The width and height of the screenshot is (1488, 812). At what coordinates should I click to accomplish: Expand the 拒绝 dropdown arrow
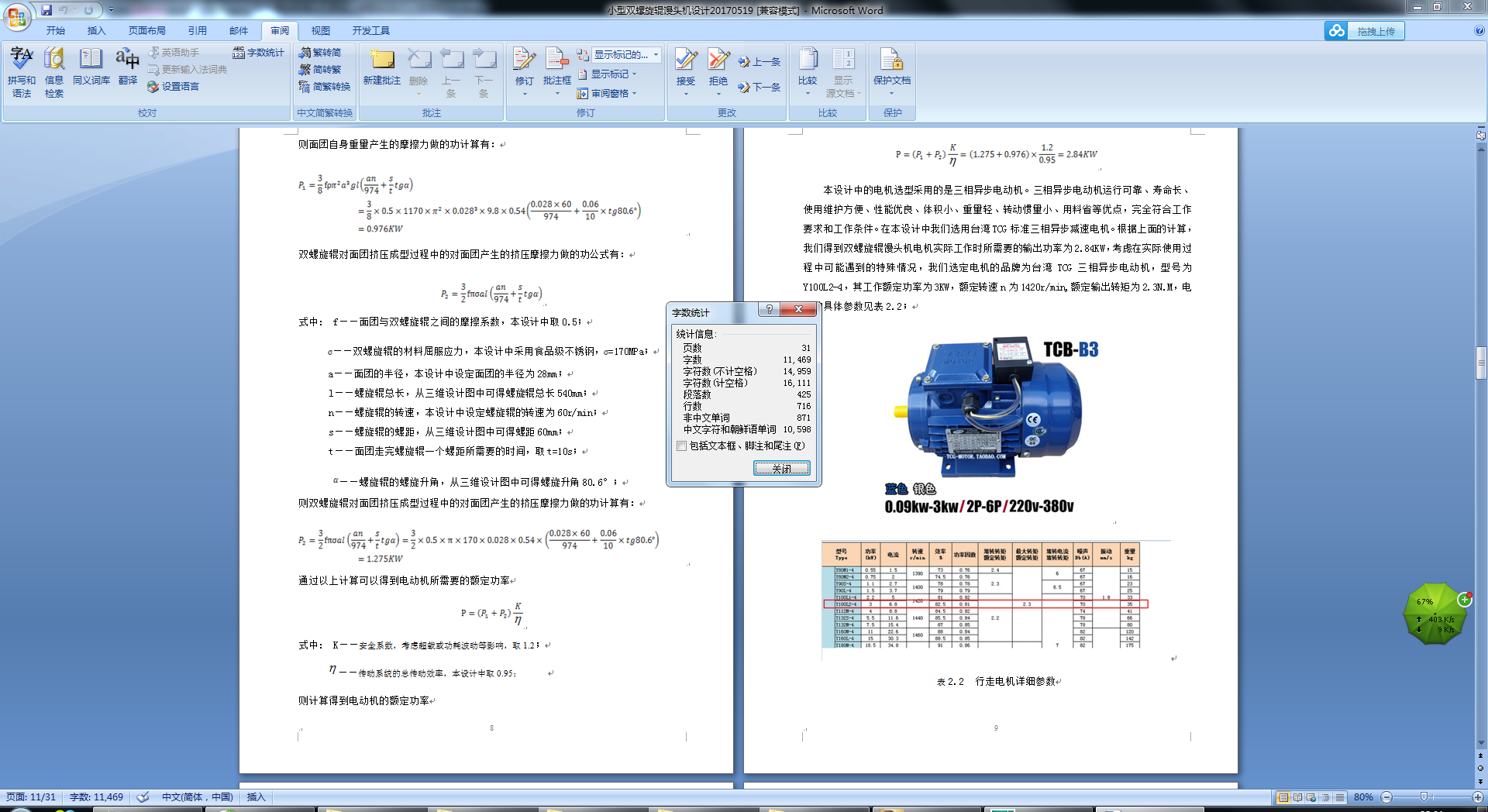[718, 94]
